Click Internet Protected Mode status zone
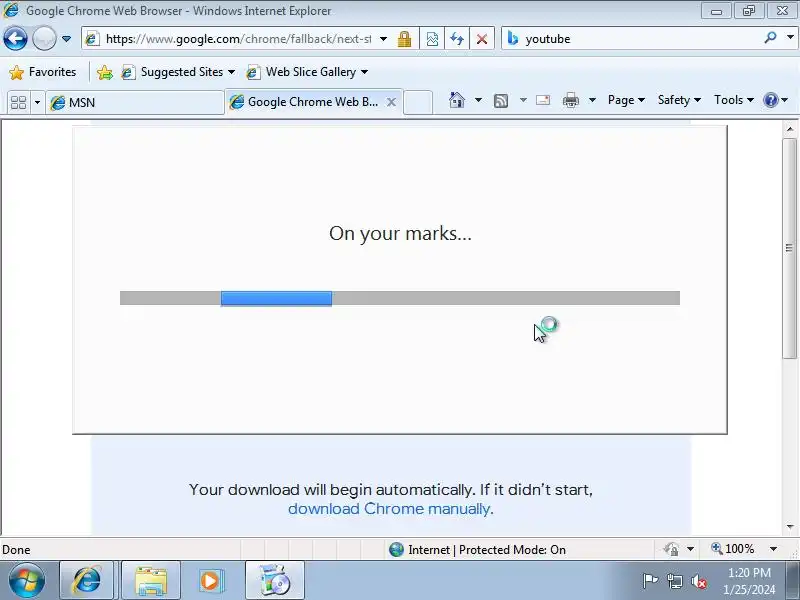Image resolution: width=800 pixels, height=600 pixels. [478, 549]
